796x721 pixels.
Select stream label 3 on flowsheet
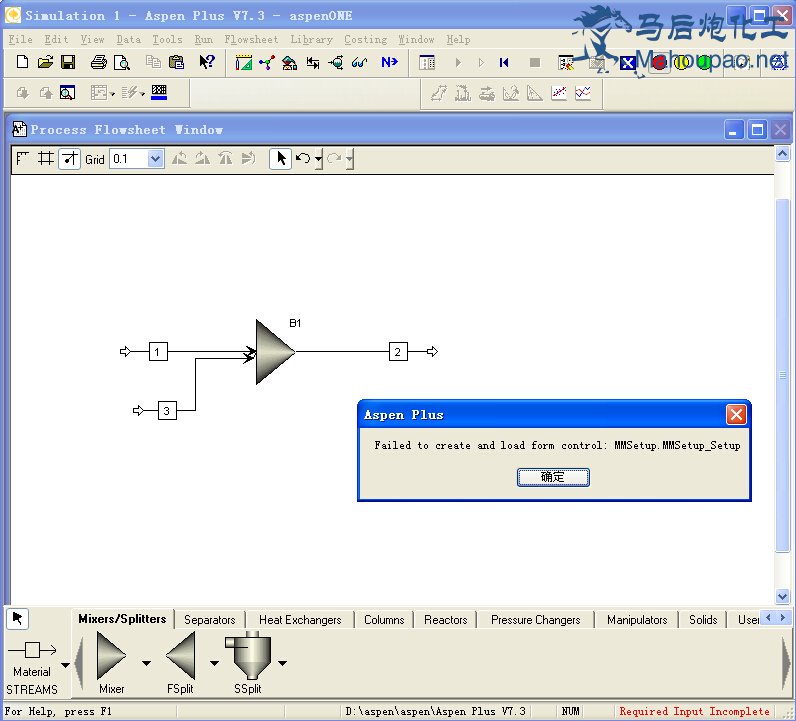(167, 410)
